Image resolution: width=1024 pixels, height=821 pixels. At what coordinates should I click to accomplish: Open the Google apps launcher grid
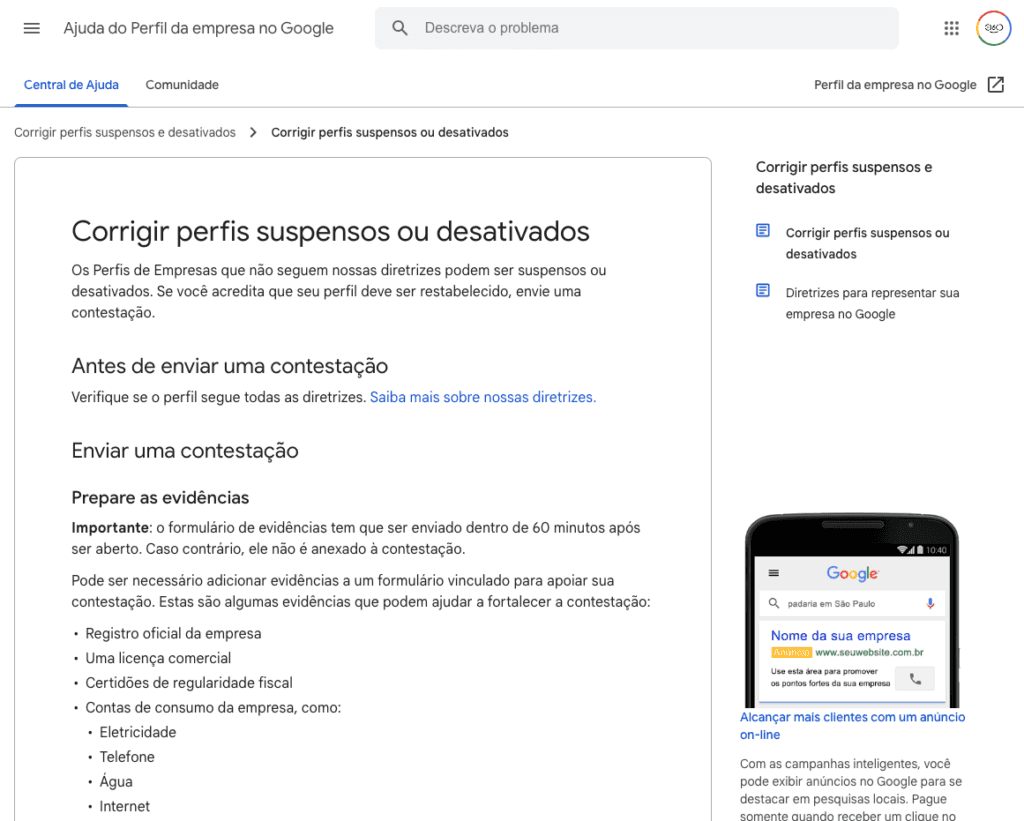coord(951,27)
